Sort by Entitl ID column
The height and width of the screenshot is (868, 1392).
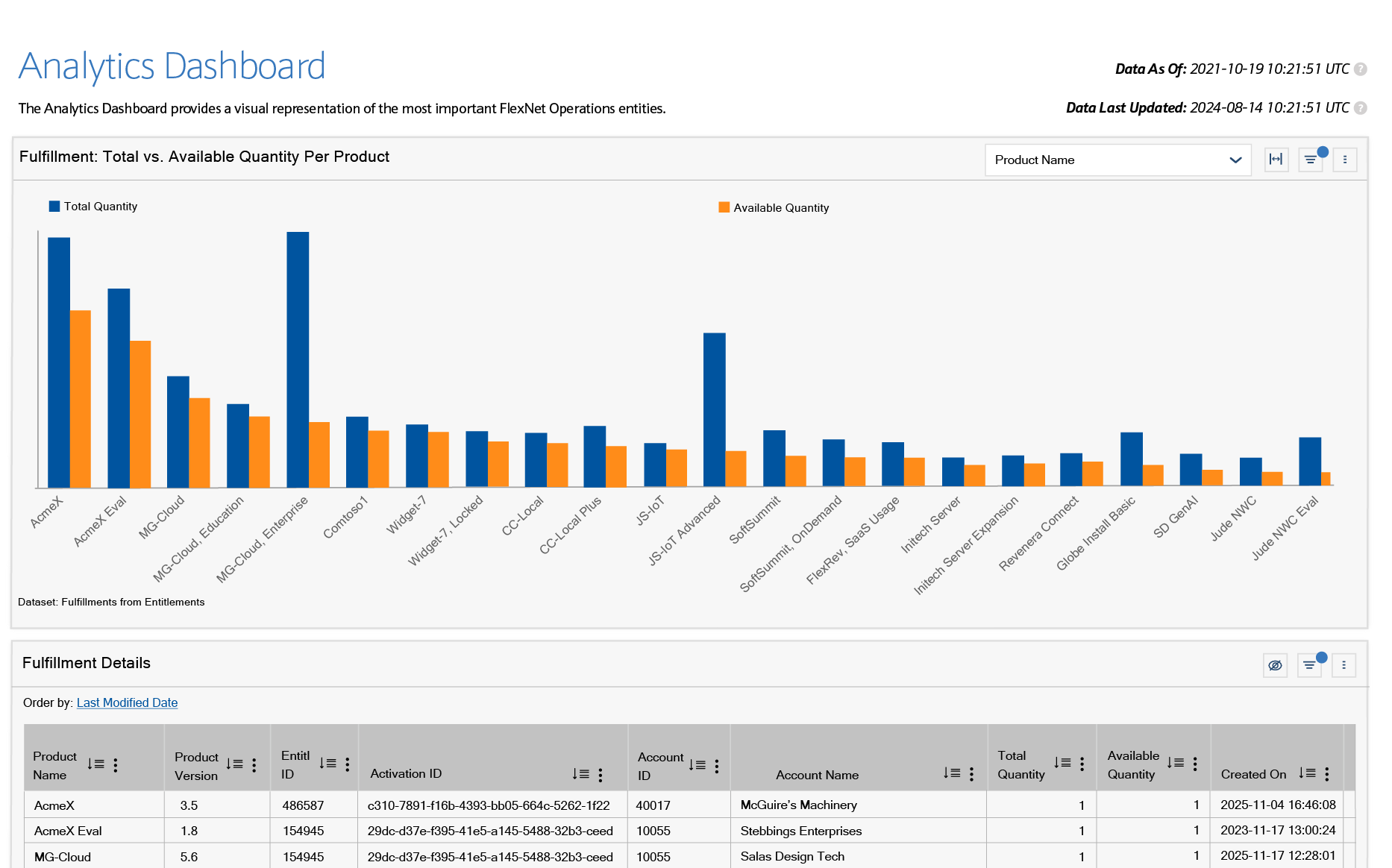[x=327, y=764]
